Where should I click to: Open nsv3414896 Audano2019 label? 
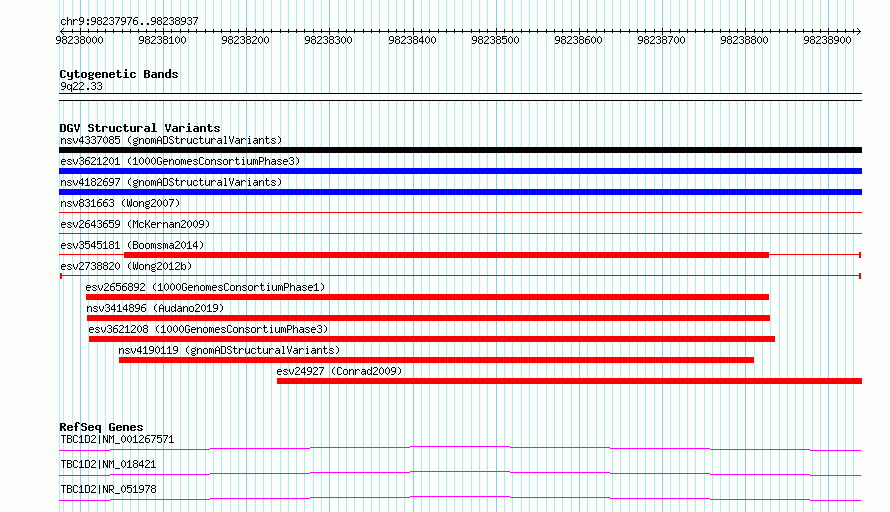[x=155, y=308]
